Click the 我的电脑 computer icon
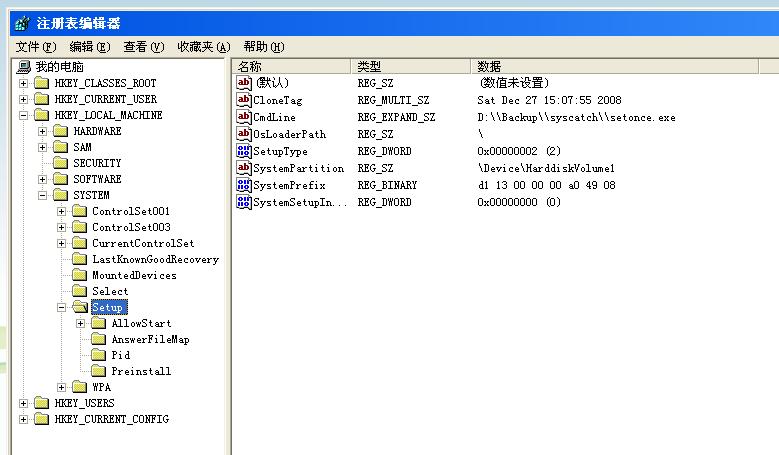Image resolution: width=779 pixels, height=455 pixels. (23, 67)
